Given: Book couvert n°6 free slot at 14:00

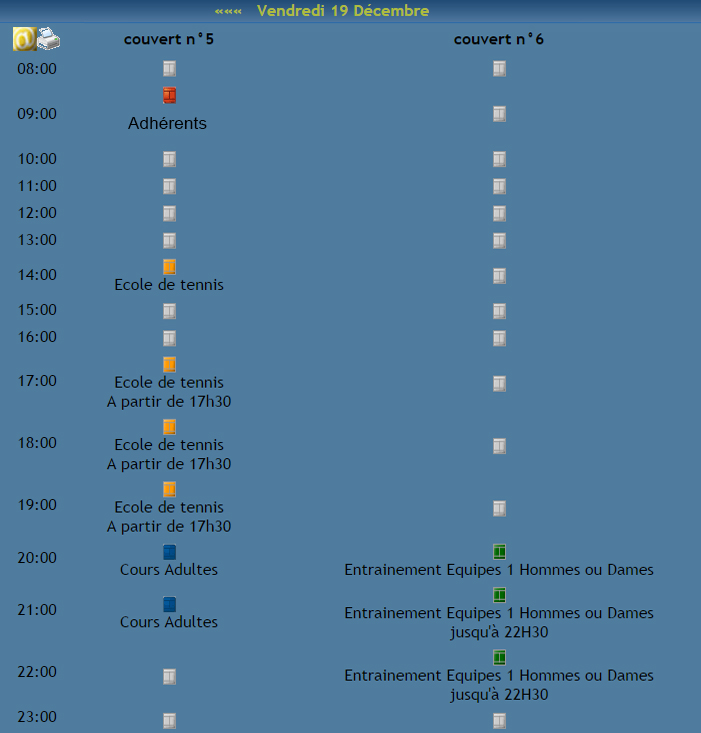Looking at the screenshot, I should click(500, 275).
